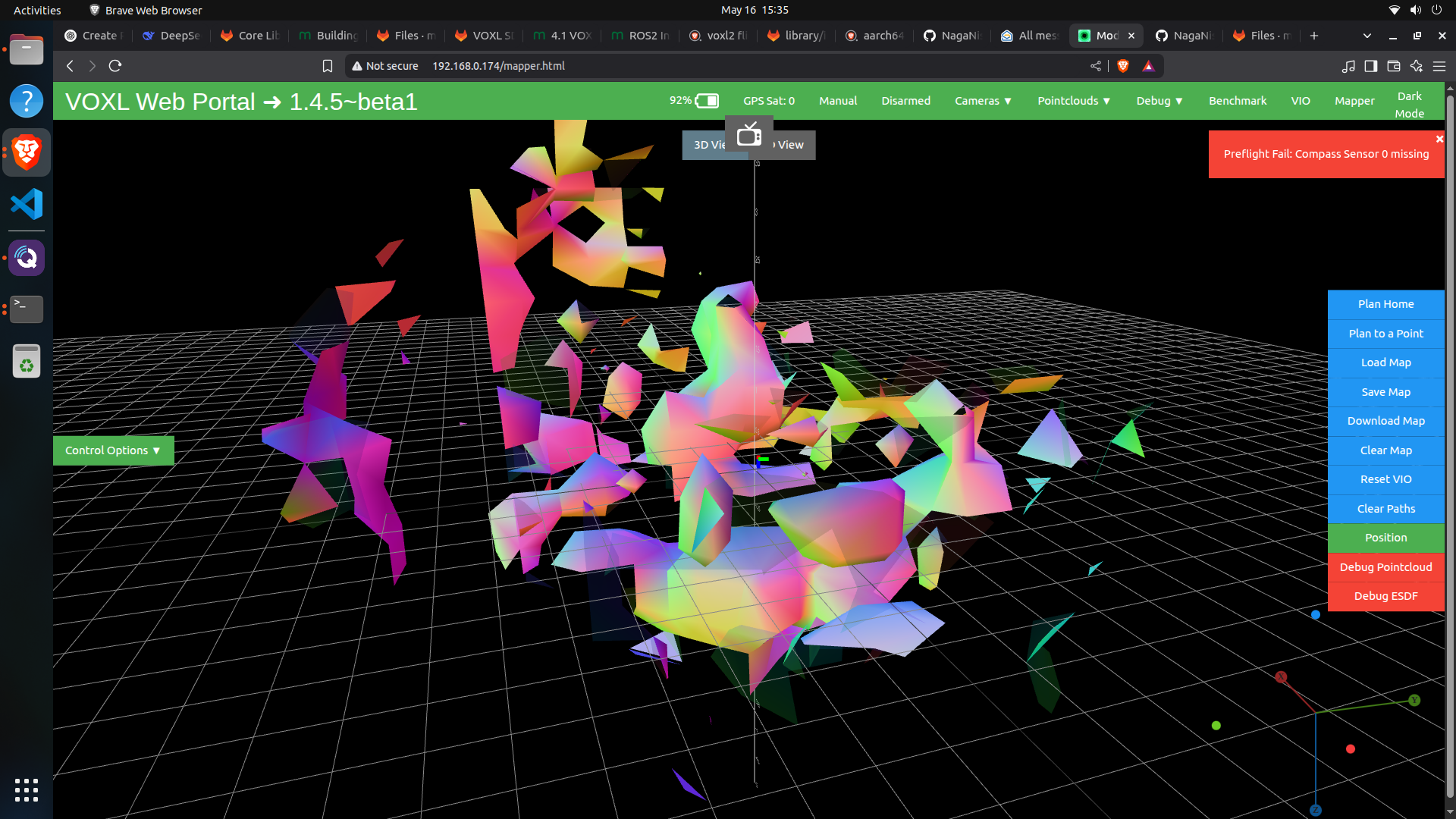
Task: Click the tab search chevron
Action: coord(1367,36)
